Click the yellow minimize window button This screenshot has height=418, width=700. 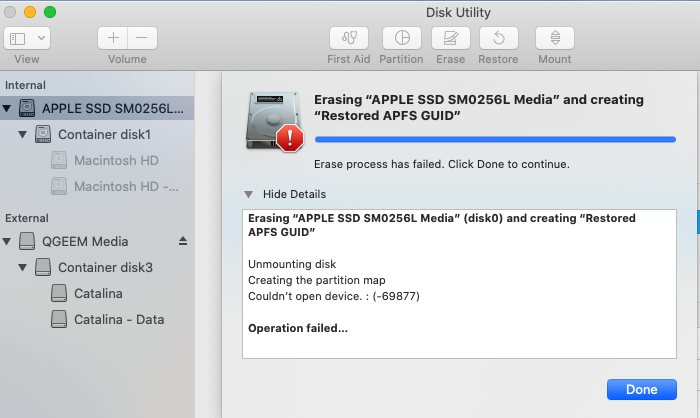coord(30,12)
